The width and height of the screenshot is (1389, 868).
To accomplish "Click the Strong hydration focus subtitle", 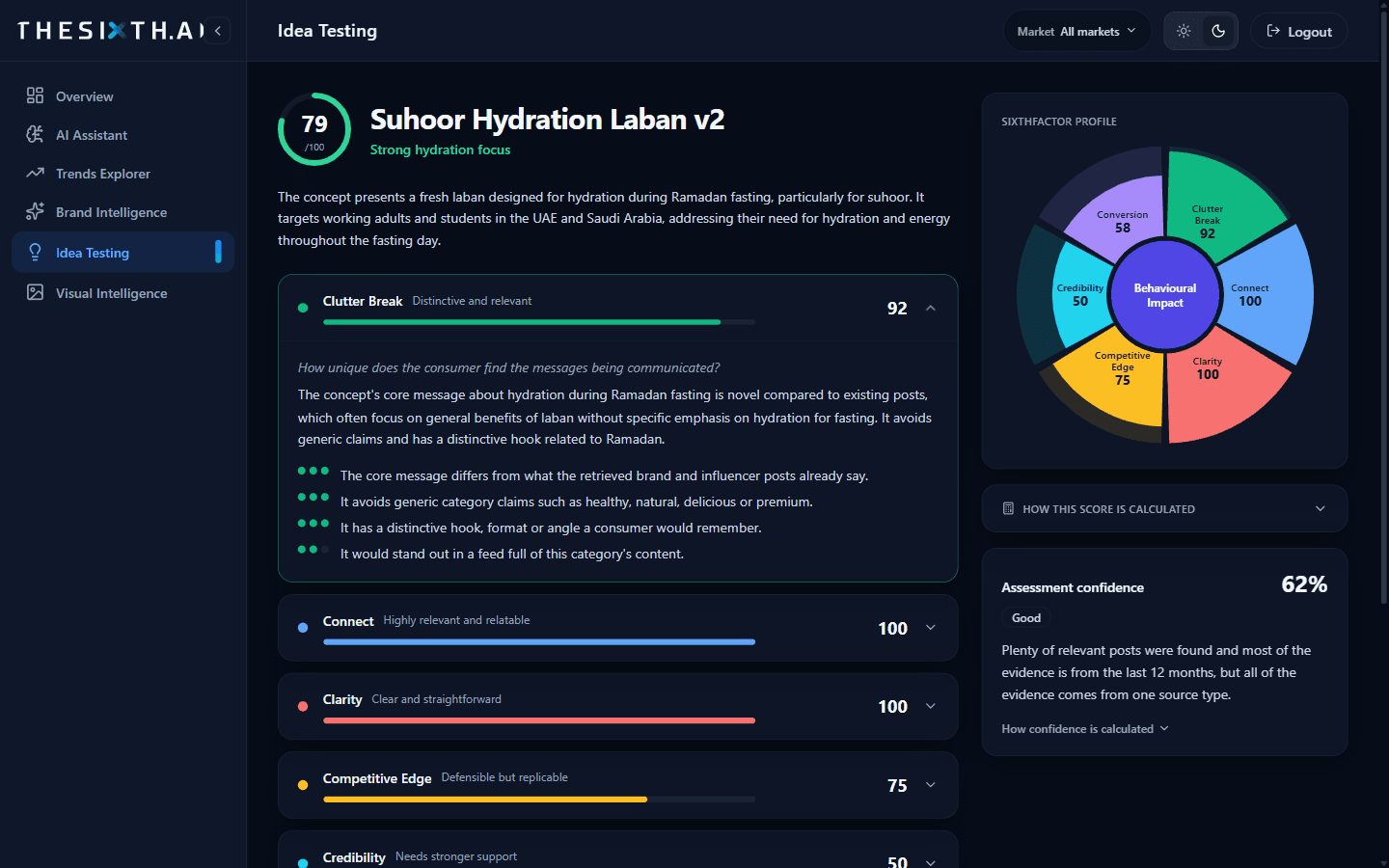I will (440, 149).
